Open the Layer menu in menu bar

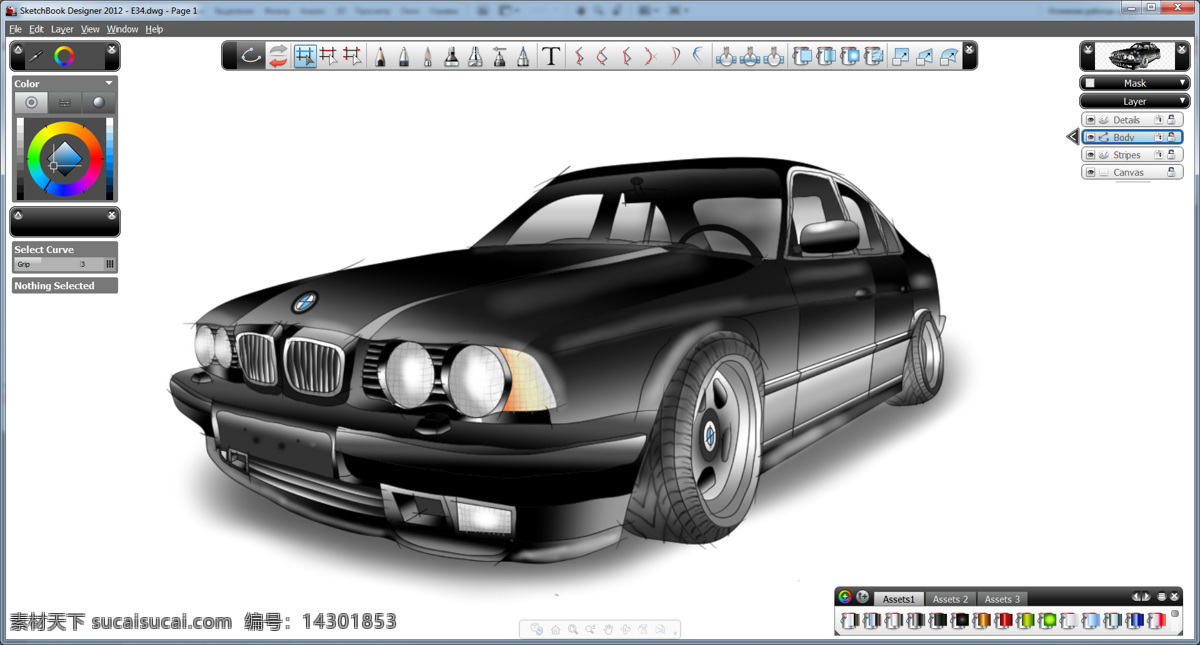[62, 29]
